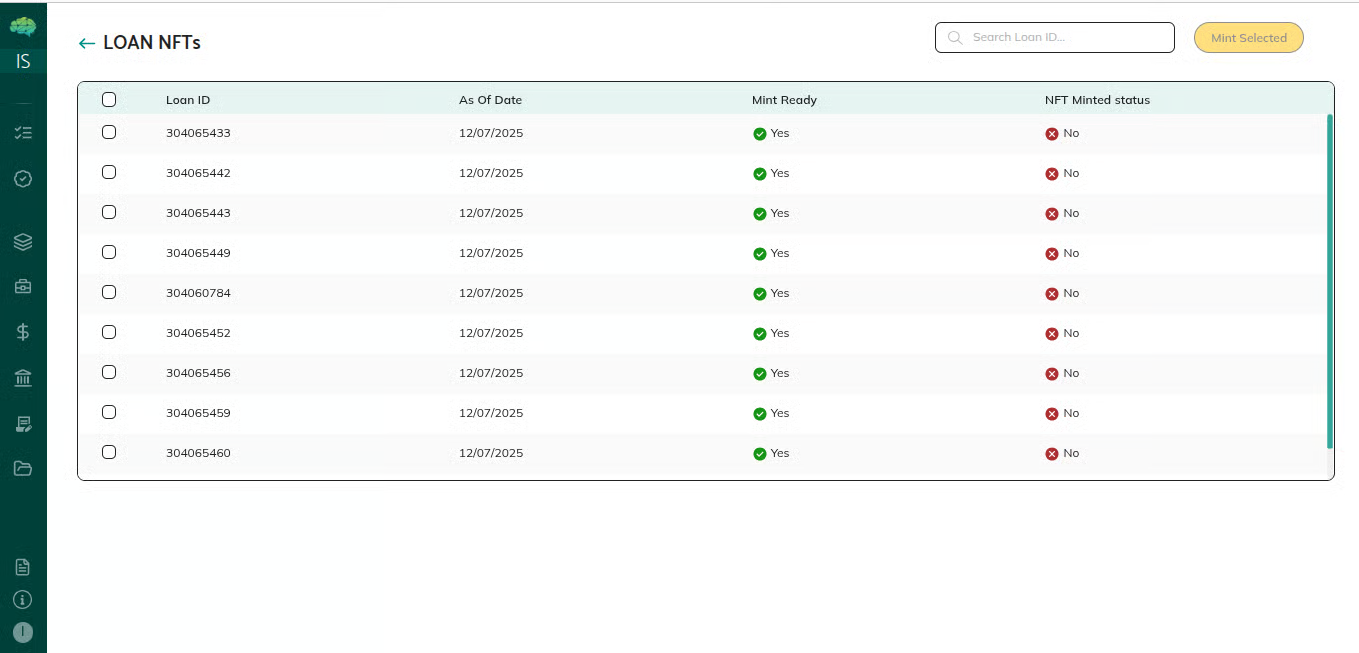The width and height of the screenshot is (1359, 653).
Task: Open the open-folder sidebar icon
Action: pos(23,468)
